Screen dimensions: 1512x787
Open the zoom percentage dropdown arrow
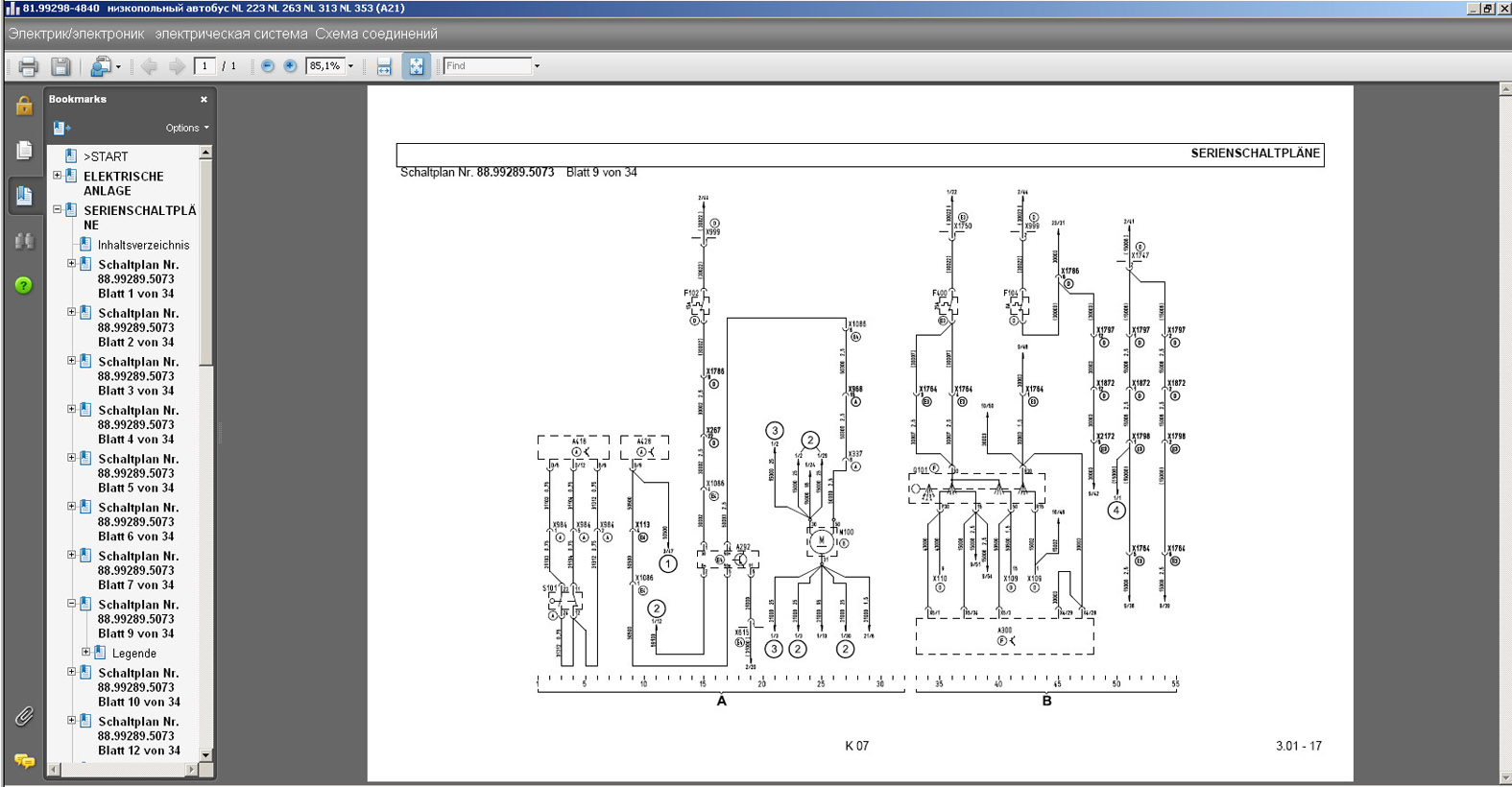pos(350,66)
